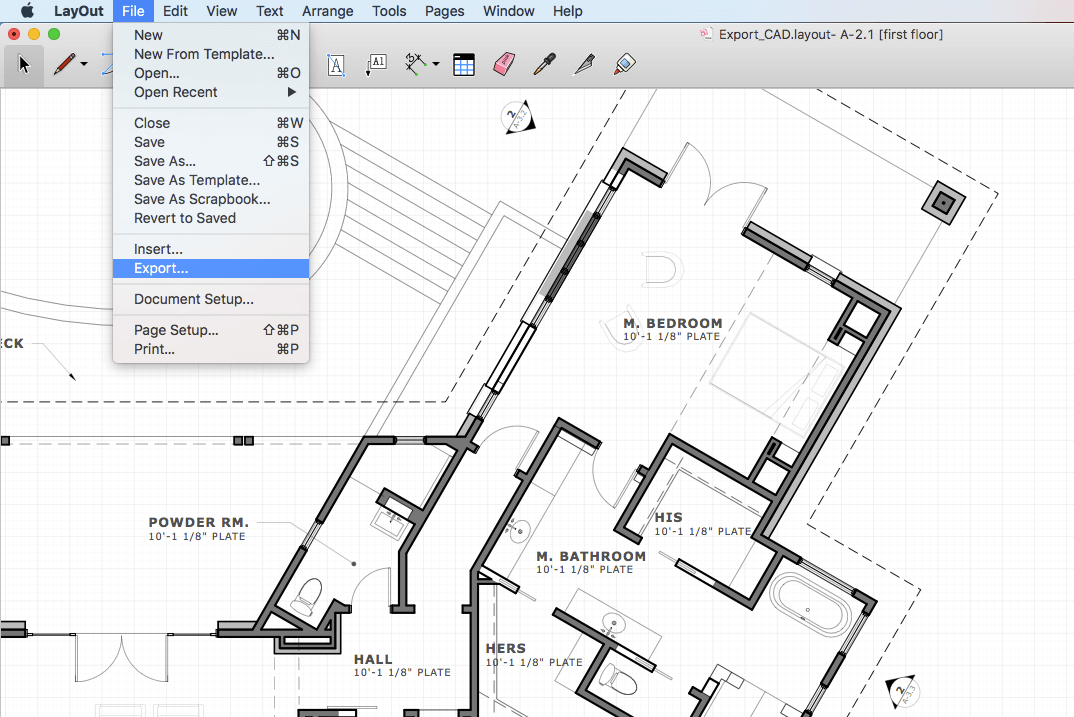
Task: Click section marker 2 near toolbar
Action: click(517, 117)
